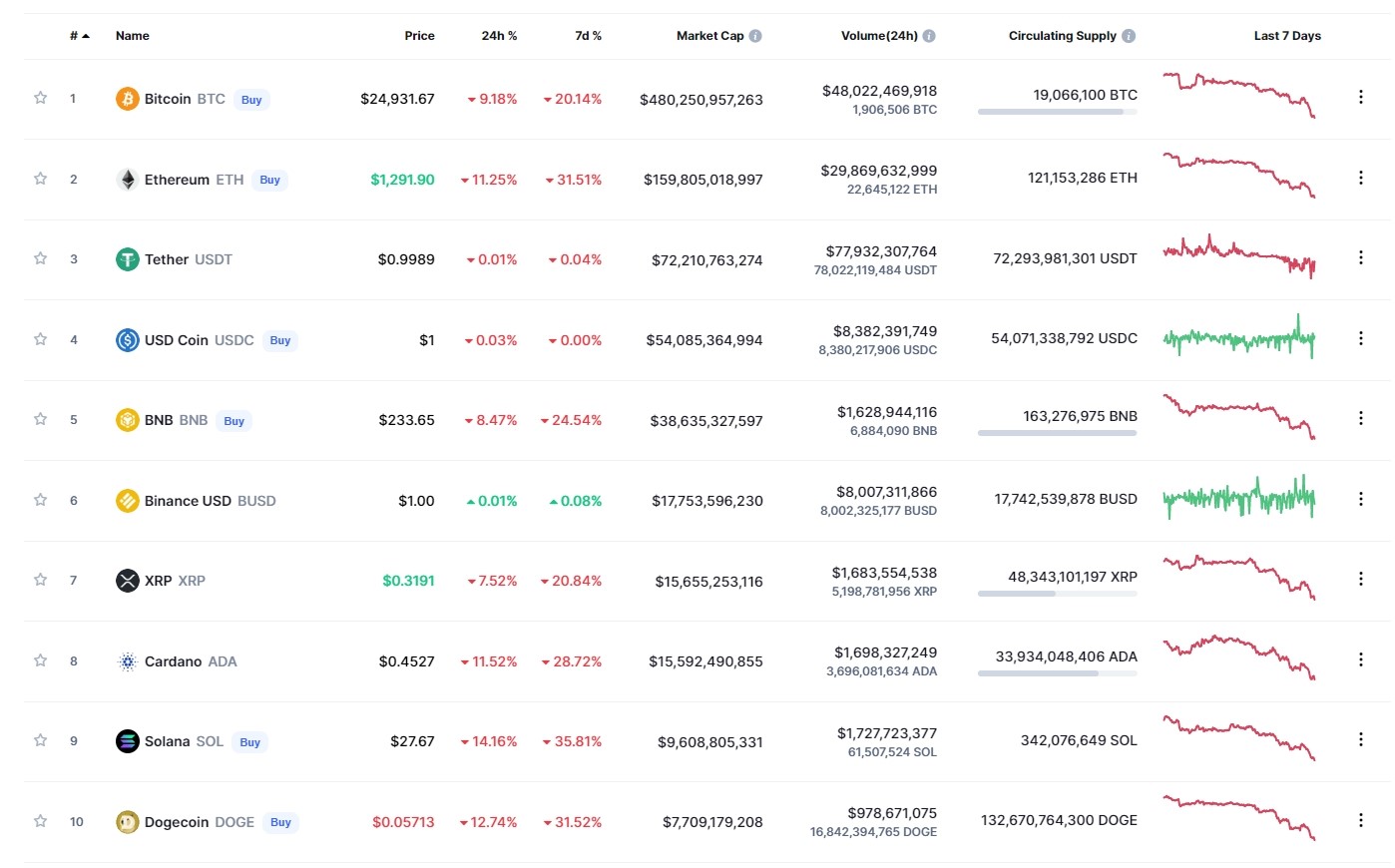Open Dogecoin 7-day sparkline chart
This screenshot has width=1395, height=868.
coord(1239,817)
